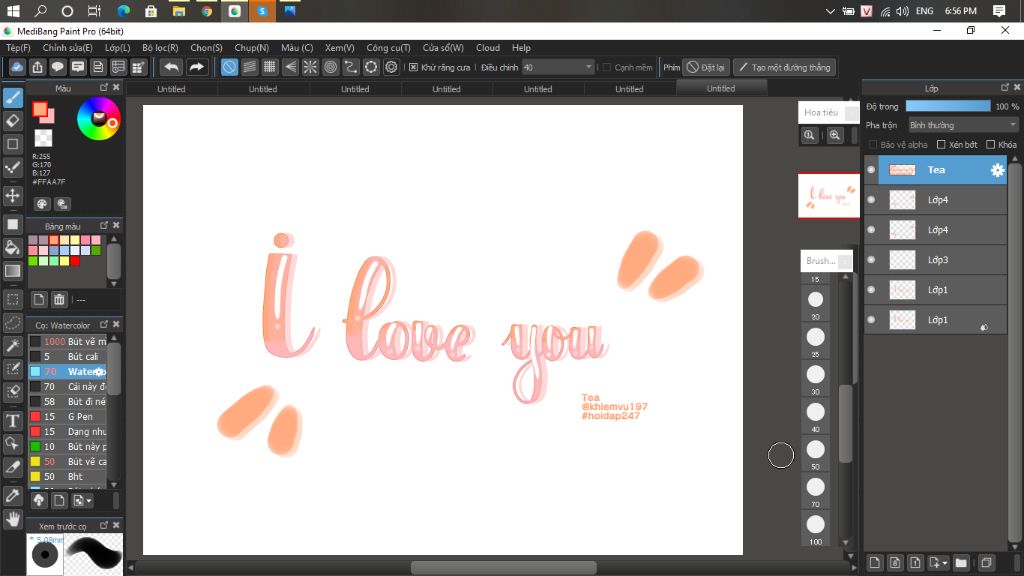The height and width of the screenshot is (576, 1024).
Task: Open the Cửa sổ(W) menu
Action: point(443,48)
